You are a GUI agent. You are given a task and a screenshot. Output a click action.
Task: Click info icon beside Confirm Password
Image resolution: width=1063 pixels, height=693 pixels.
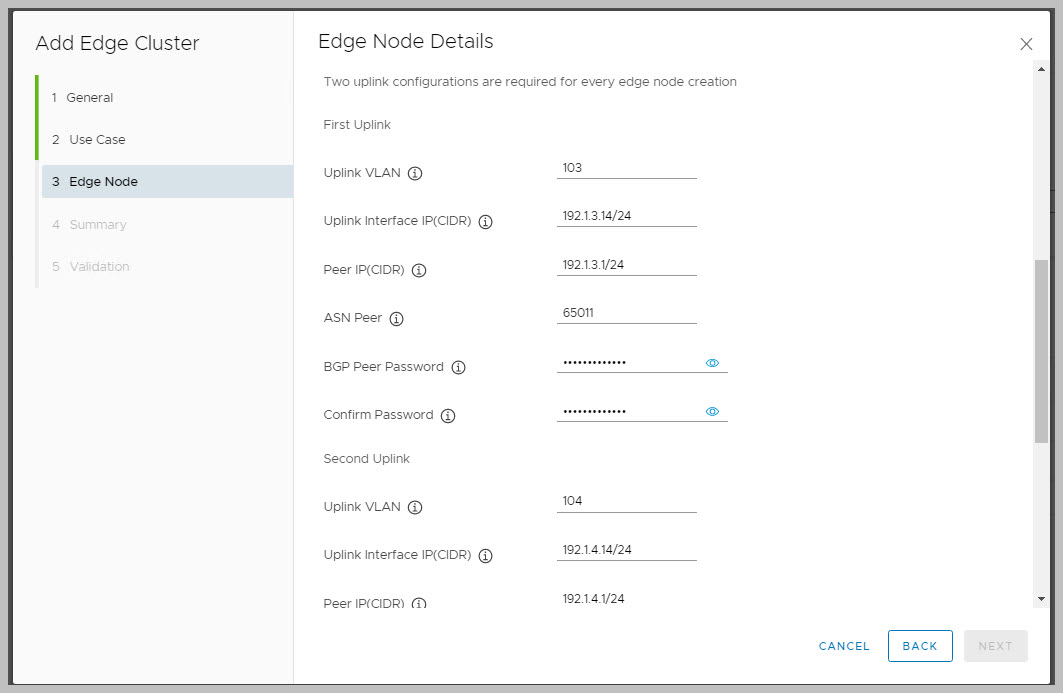pyautogui.click(x=448, y=416)
